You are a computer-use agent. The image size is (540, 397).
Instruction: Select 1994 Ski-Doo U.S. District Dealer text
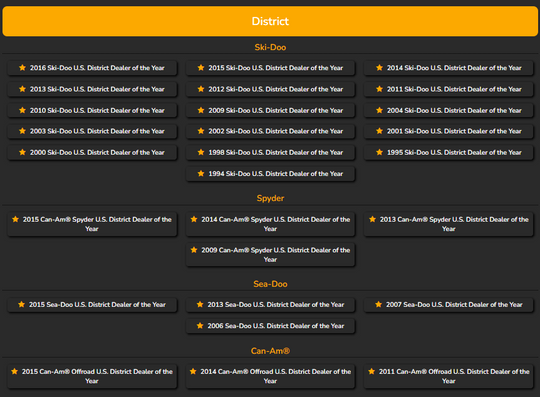[276, 174]
